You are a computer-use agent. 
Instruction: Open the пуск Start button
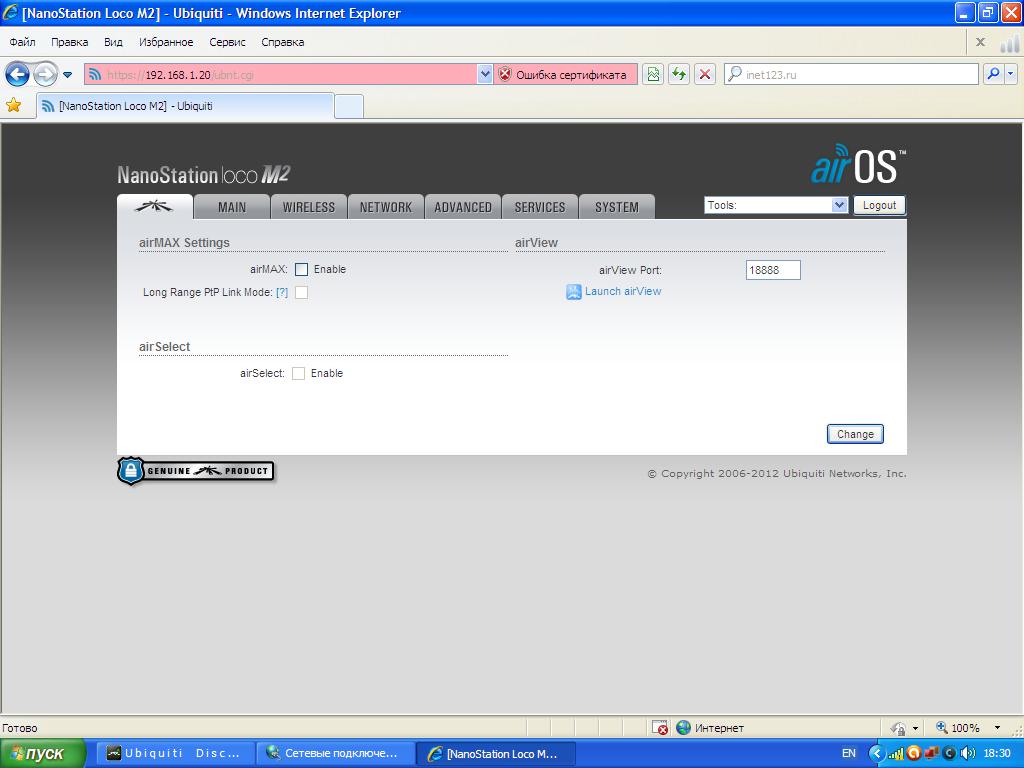pos(37,753)
